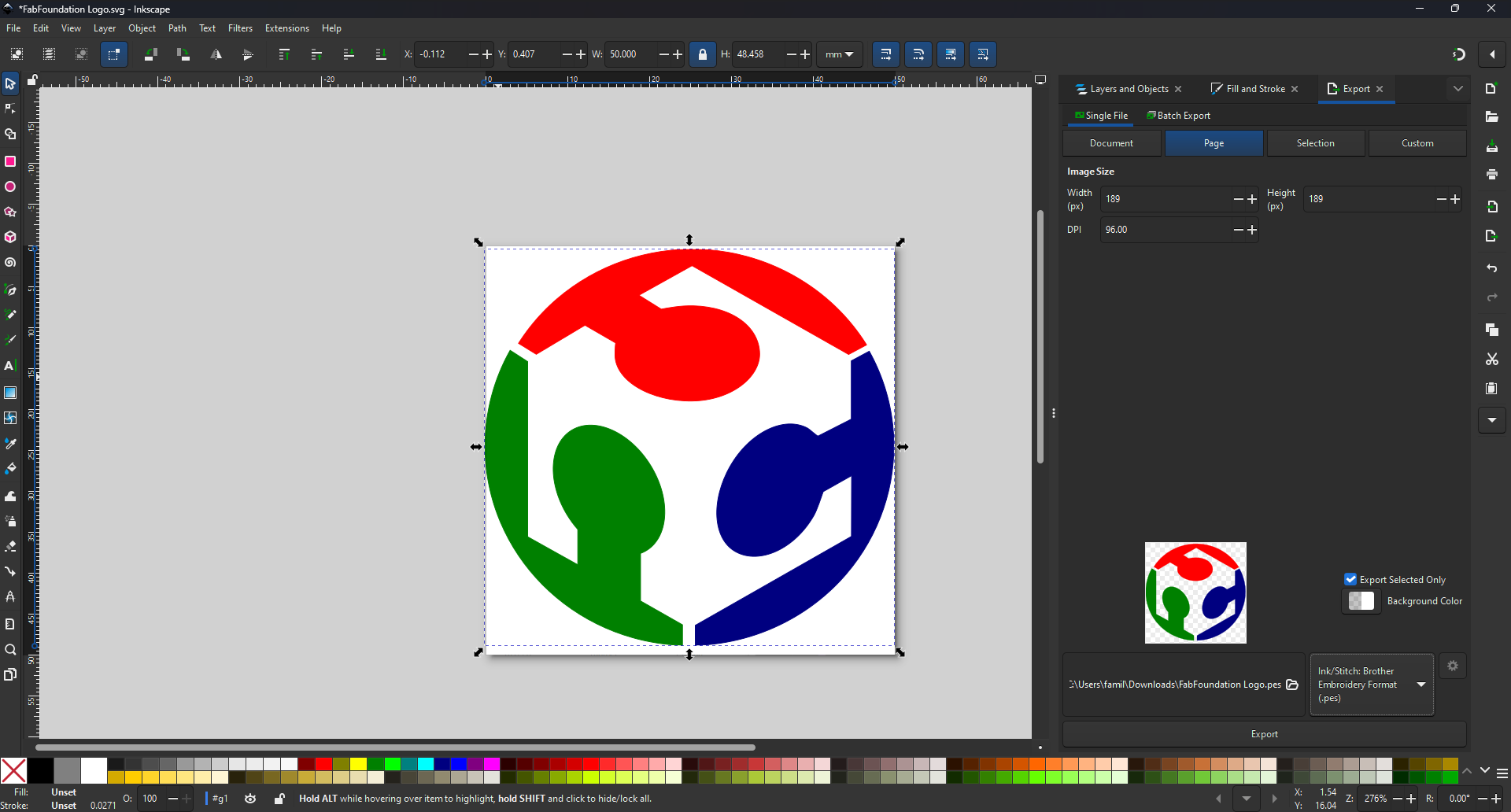This screenshot has height=812, width=1511.
Task: Expand more commands bar items arrow
Action: click(x=1492, y=420)
